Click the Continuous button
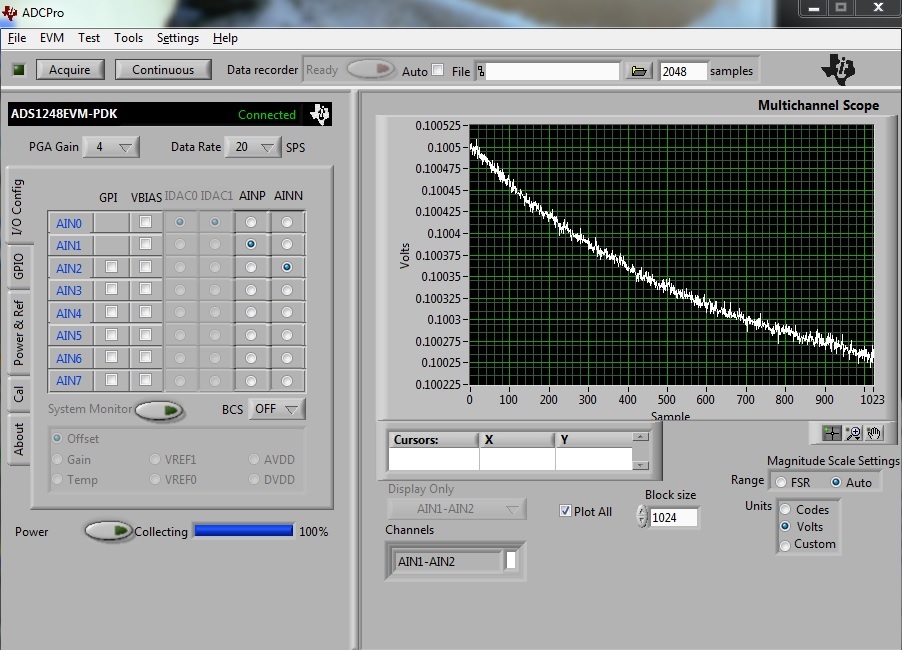The width and height of the screenshot is (902, 650). click(163, 70)
